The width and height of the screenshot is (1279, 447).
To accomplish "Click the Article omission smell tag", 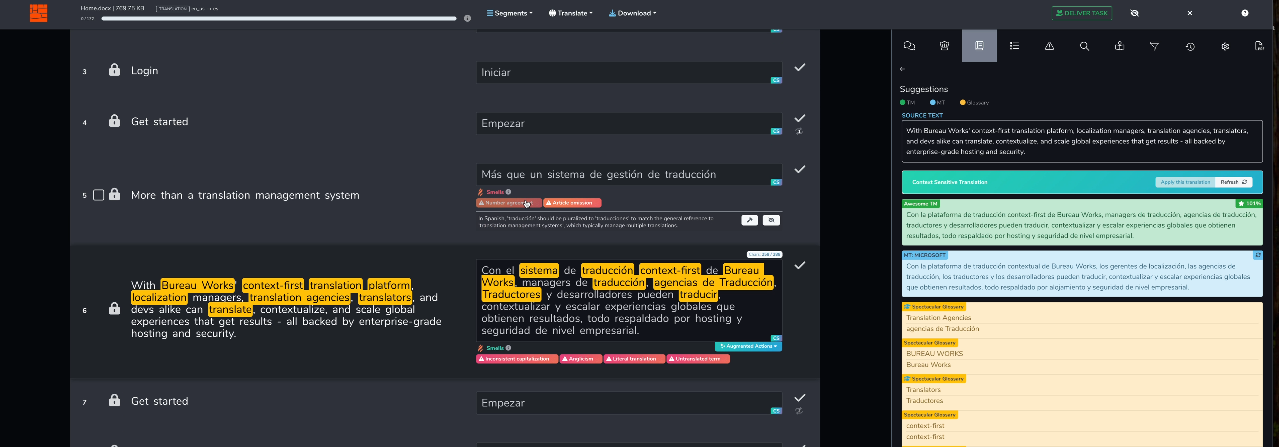I will pos(572,203).
